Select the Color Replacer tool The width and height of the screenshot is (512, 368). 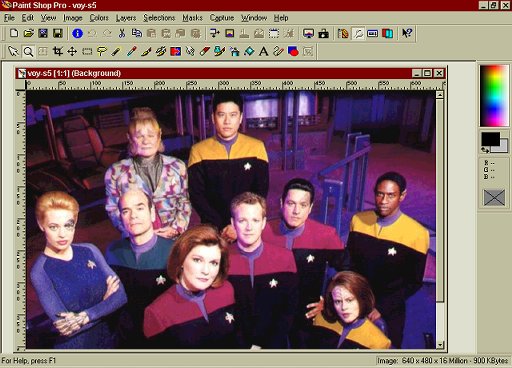click(x=175, y=51)
